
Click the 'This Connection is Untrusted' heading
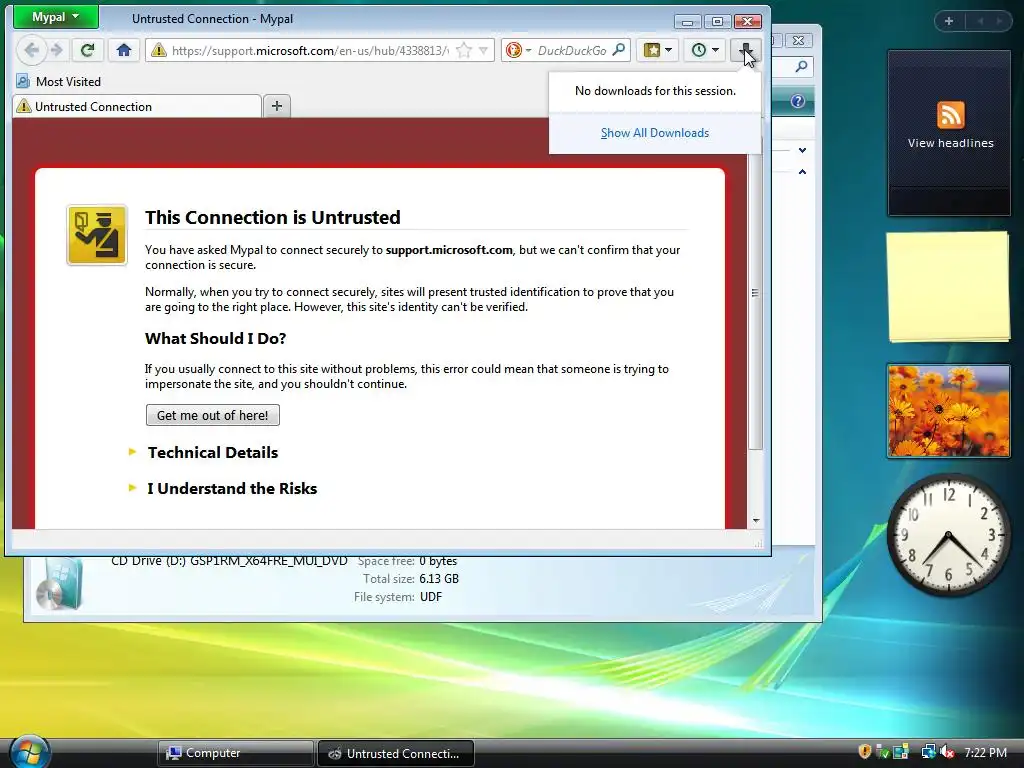pyautogui.click(x=272, y=217)
